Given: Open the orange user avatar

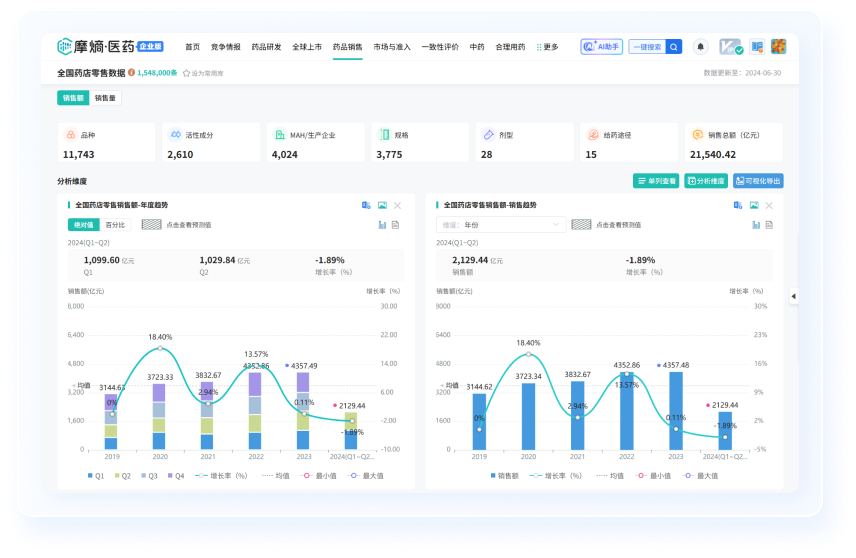Looking at the screenshot, I should (778, 47).
